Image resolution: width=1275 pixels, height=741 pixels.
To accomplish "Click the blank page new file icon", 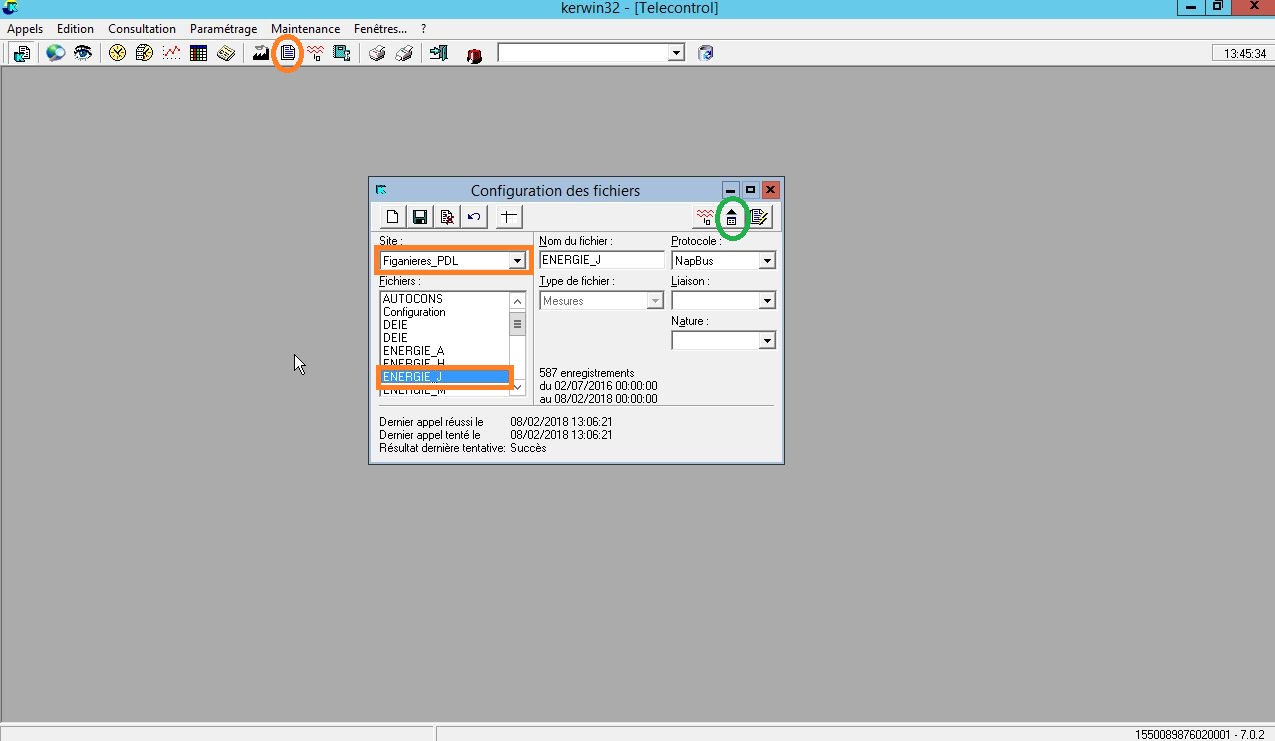I will (393, 217).
